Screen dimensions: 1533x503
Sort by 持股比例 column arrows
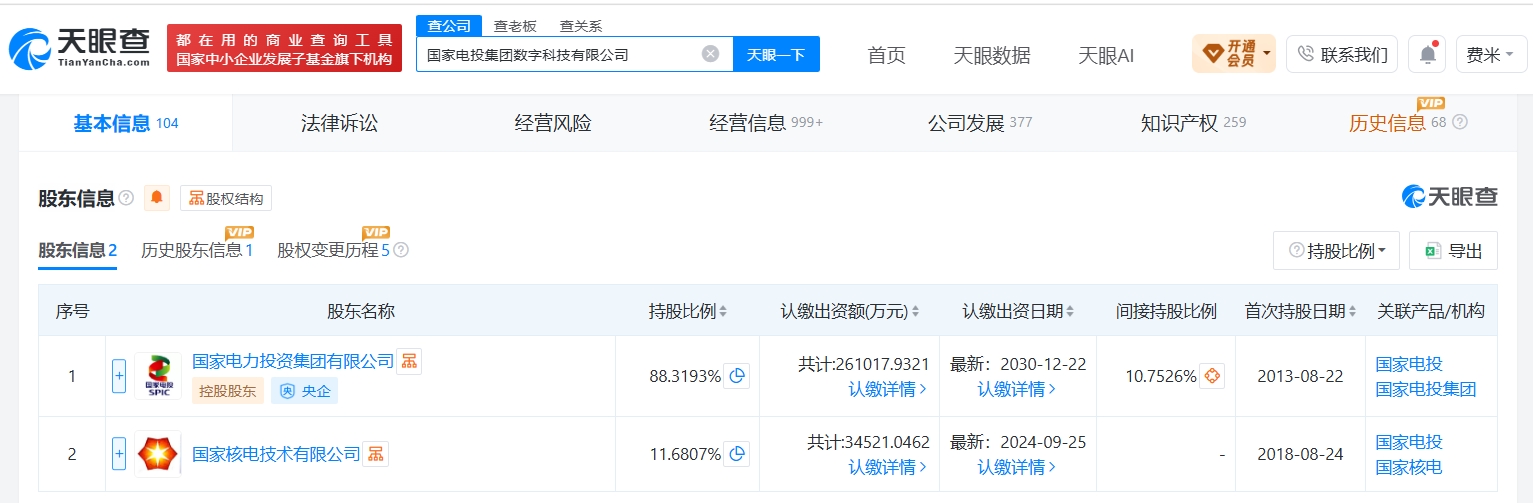(723, 312)
